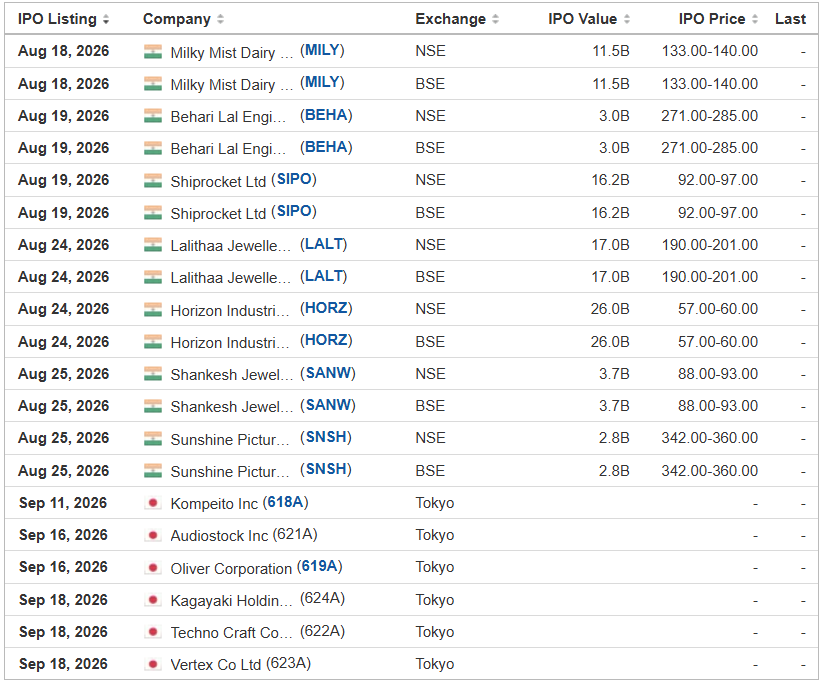This screenshot has width=822, height=682.
Task: Click India flag on Milky Mist NSE row
Action: point(153,51)
